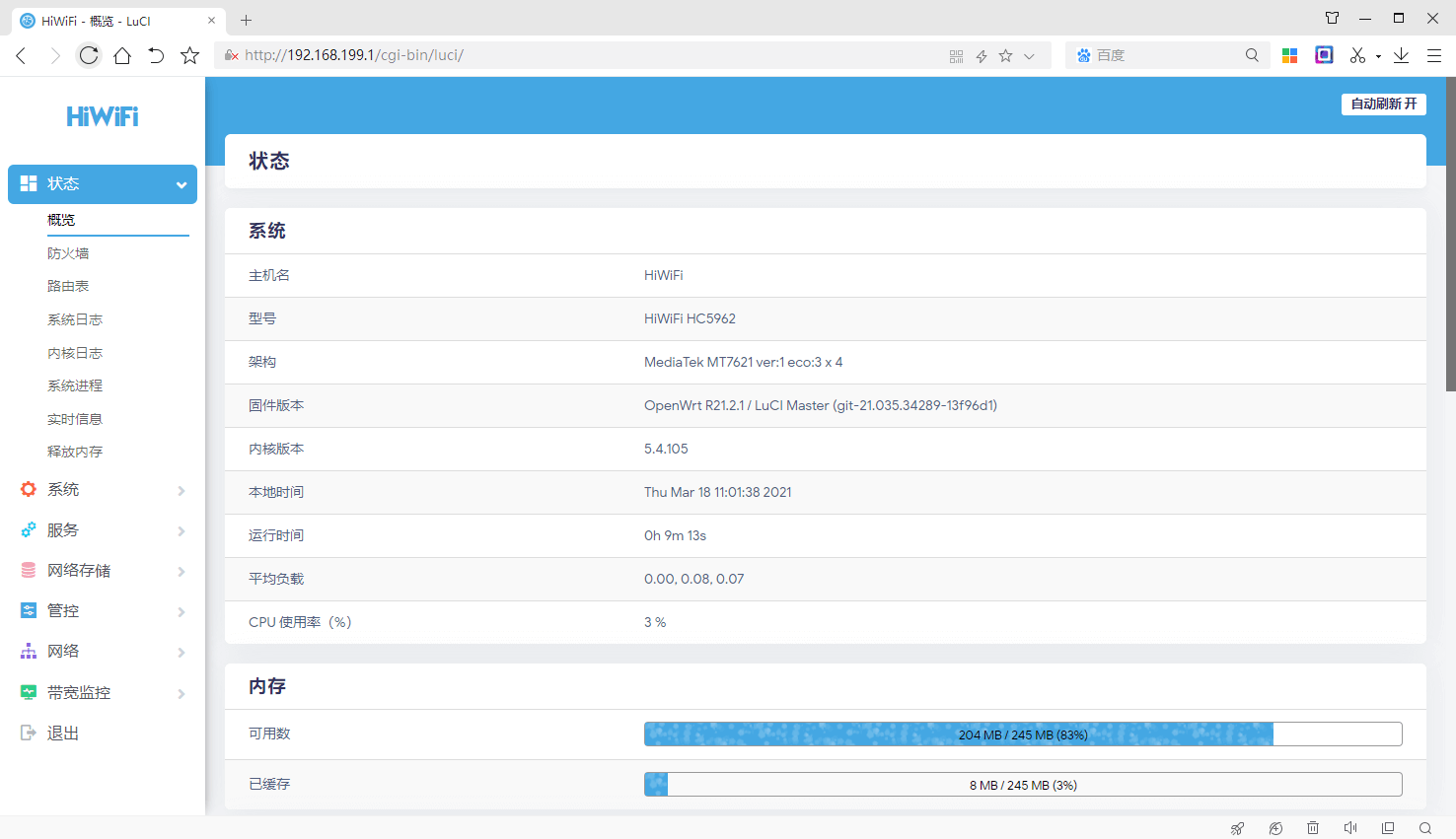Toggle the 自动刷新 开 button
Image resolution: width=1456 pixels, height=839 pixels.
1384,104
